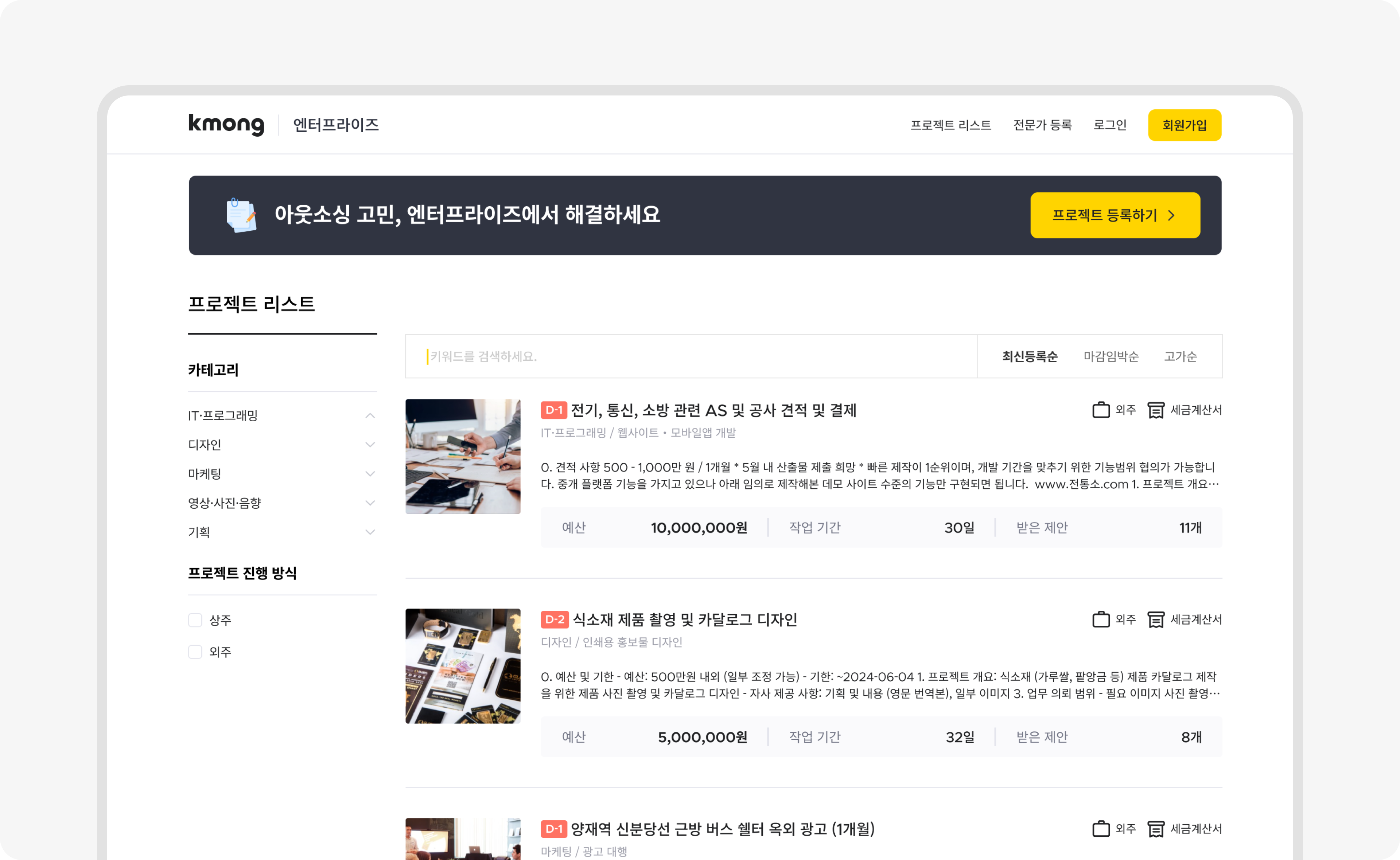Click budget value 10,000,000원
The image size is (1400, 860).
point(699,528)
